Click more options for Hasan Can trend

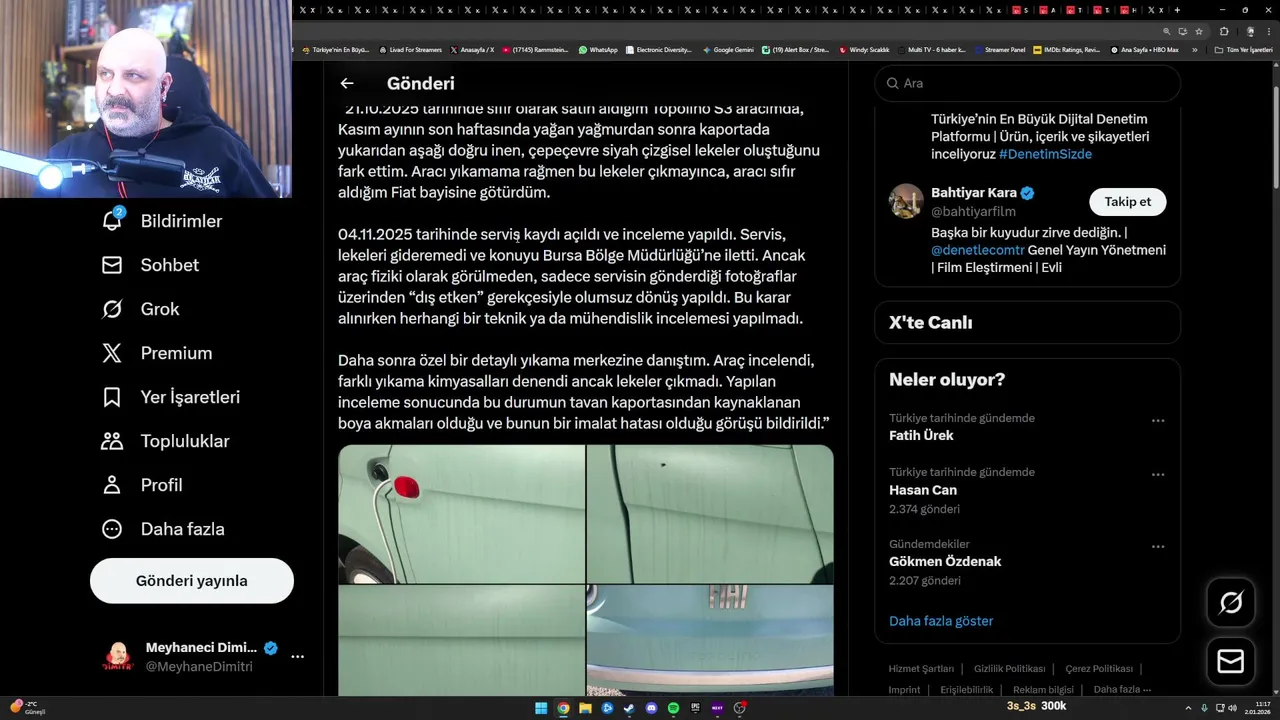[1158, 475]
